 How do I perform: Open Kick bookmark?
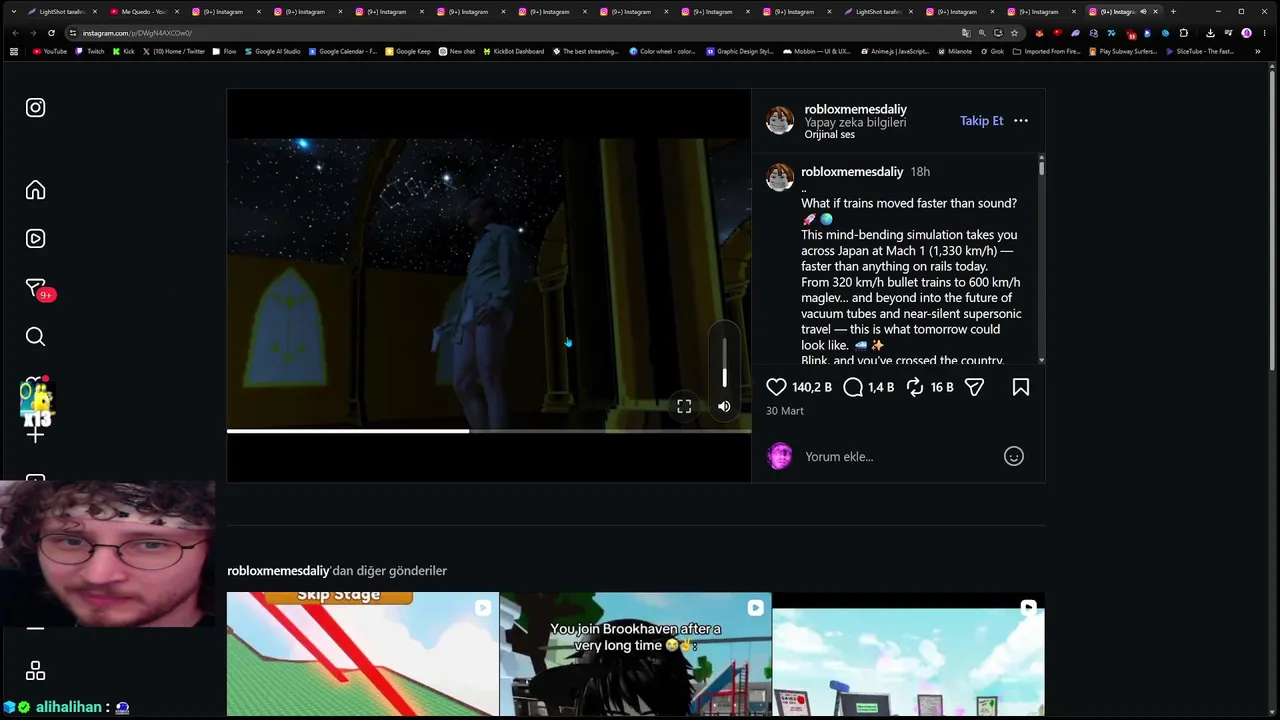pyautogui.click(x=124, y=51)
